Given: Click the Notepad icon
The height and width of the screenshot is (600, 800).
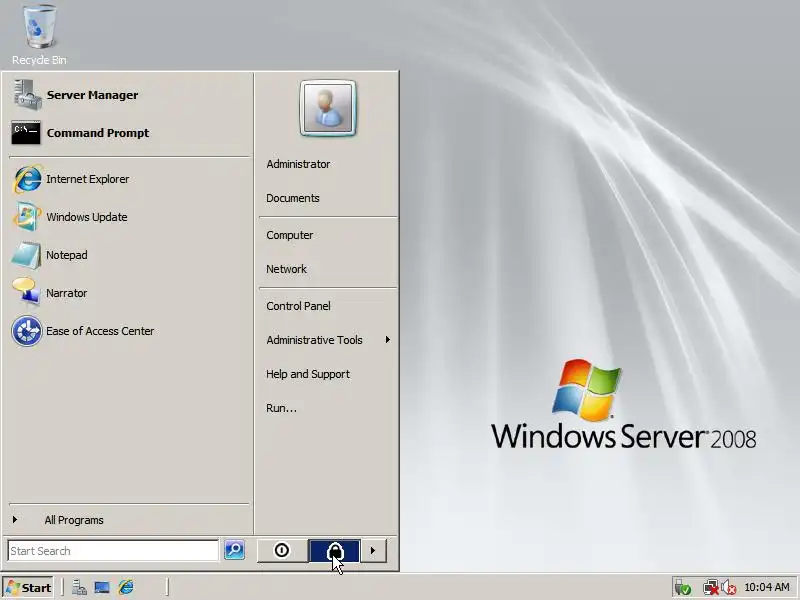Looking at the screenshot, I should click(x=27, y=255).
